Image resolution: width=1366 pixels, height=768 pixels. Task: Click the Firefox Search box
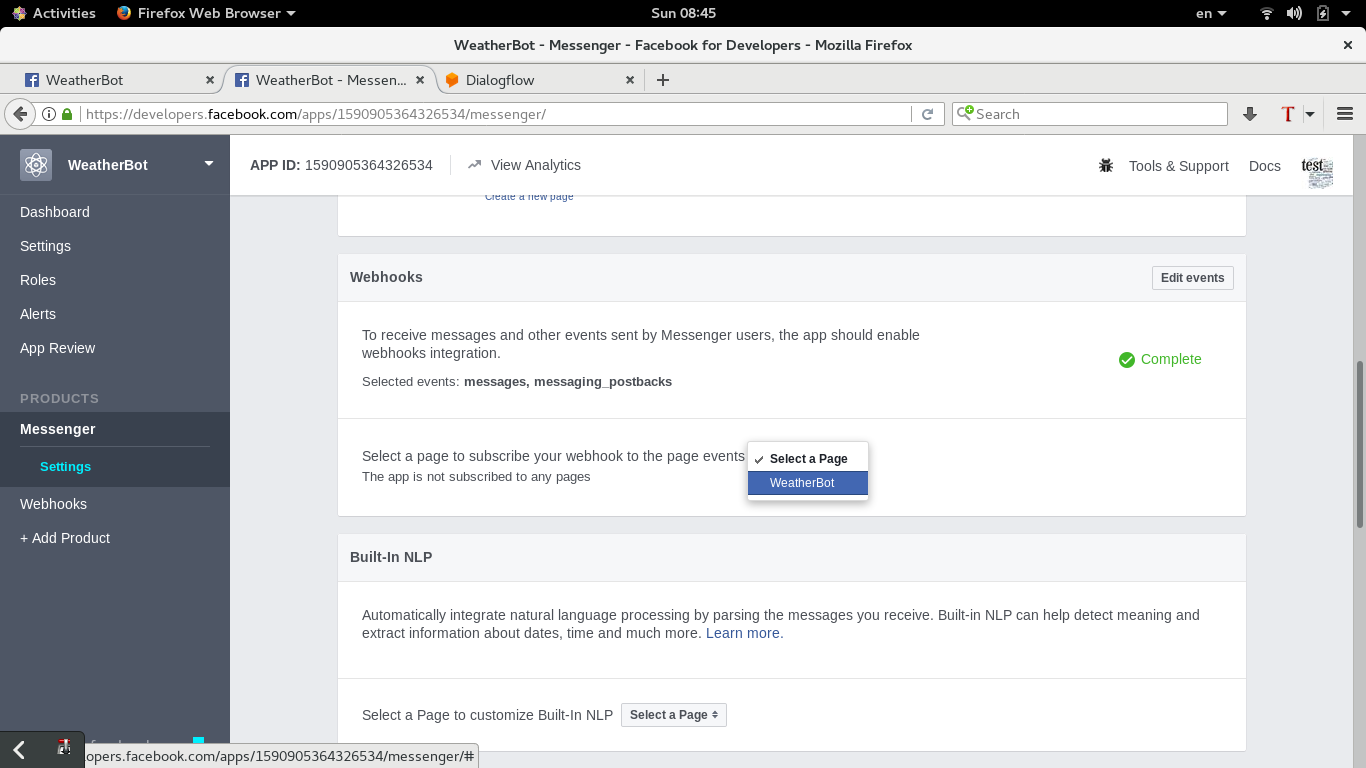1090,114
